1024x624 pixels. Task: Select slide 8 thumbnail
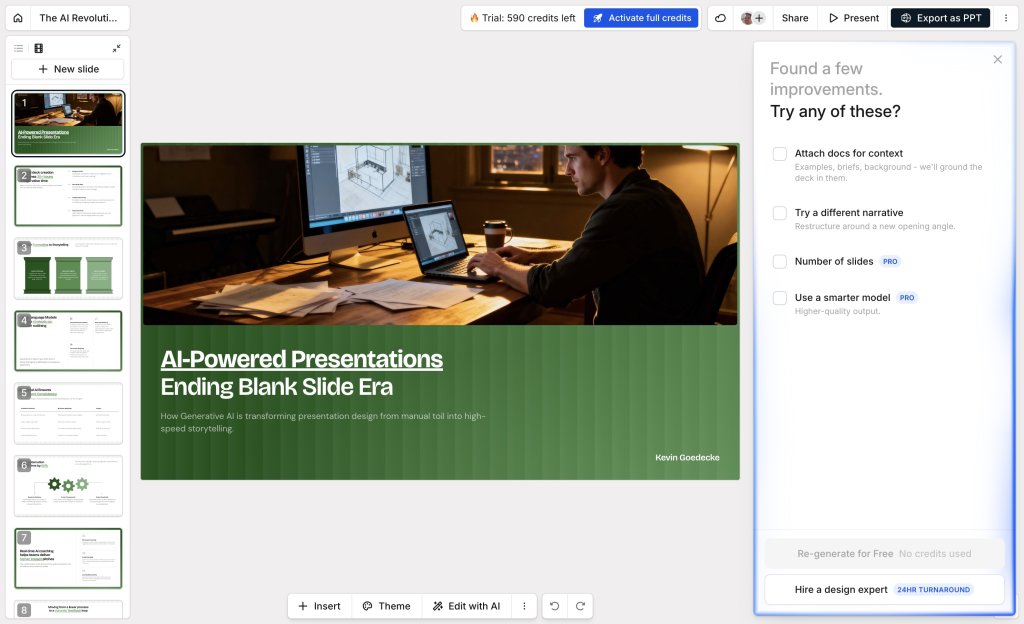click(68, 610)
